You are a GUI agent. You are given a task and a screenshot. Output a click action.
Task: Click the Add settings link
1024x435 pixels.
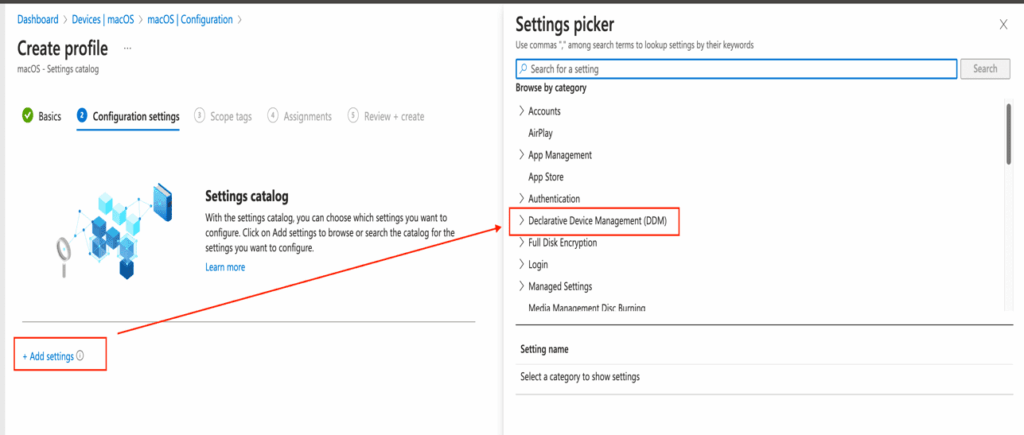click(x=48, y=356)
